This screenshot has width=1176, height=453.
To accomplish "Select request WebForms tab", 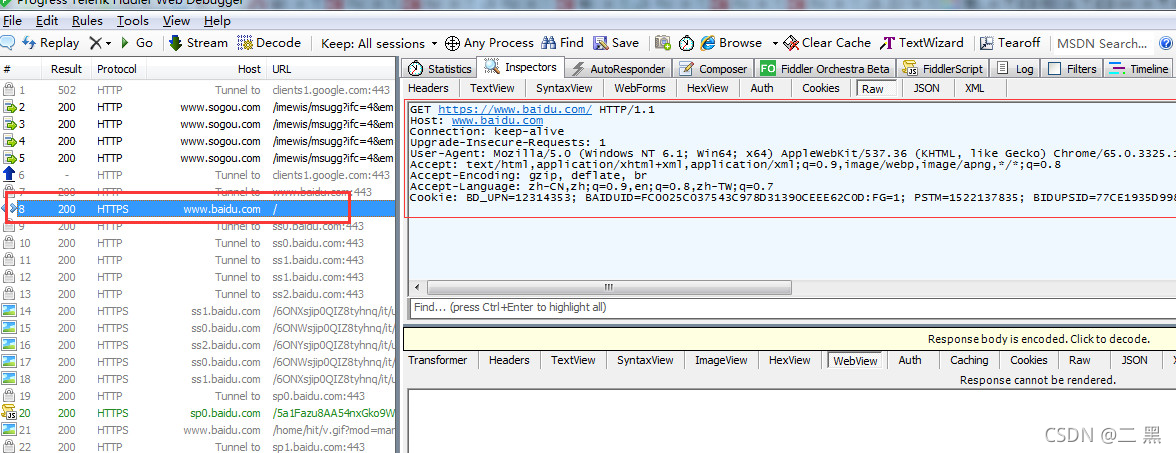I will click(x=640, y=88).
